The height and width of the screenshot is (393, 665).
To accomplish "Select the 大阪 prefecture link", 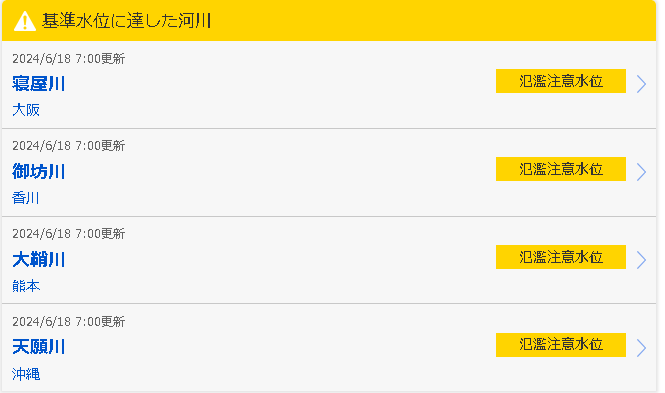I will click(x=26, y=110).
